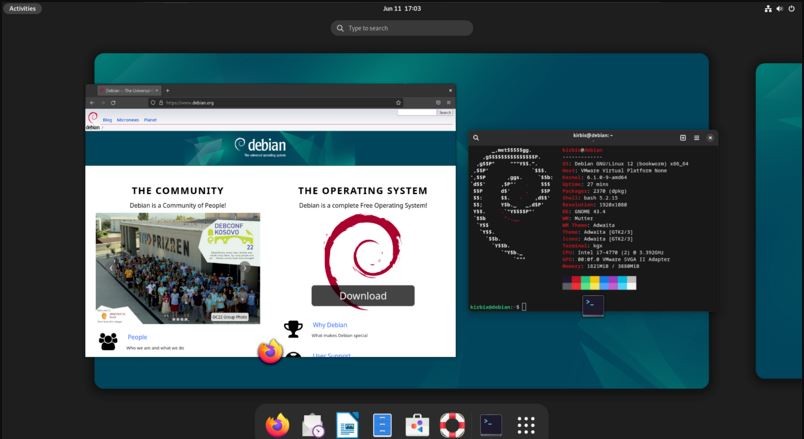Click the Terminal icon in the dock
Screen dimensions: 804x439
point(490,425)
